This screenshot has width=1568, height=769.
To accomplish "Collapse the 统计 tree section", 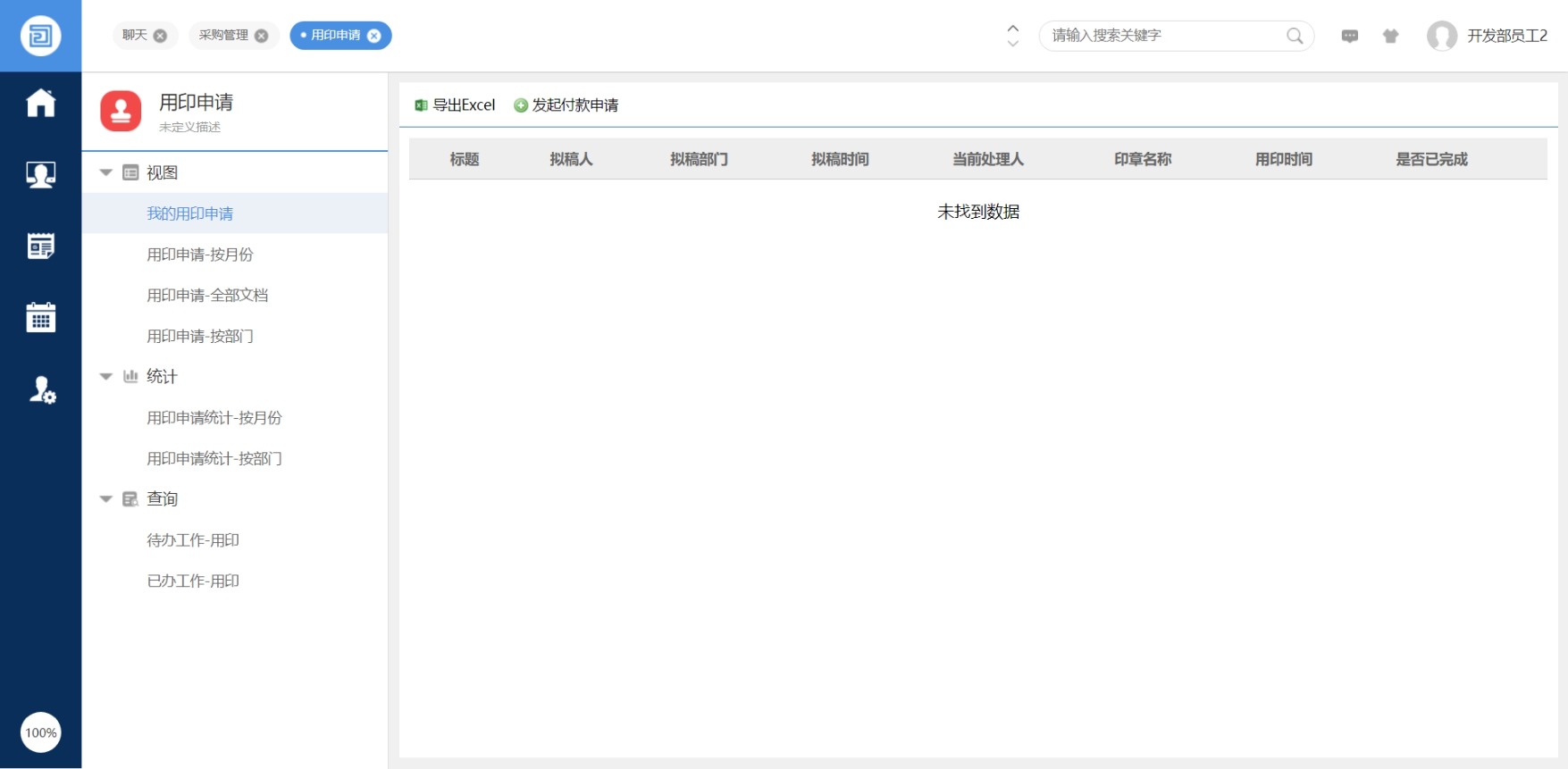I will pyautogui.click(x=105, y=376).
